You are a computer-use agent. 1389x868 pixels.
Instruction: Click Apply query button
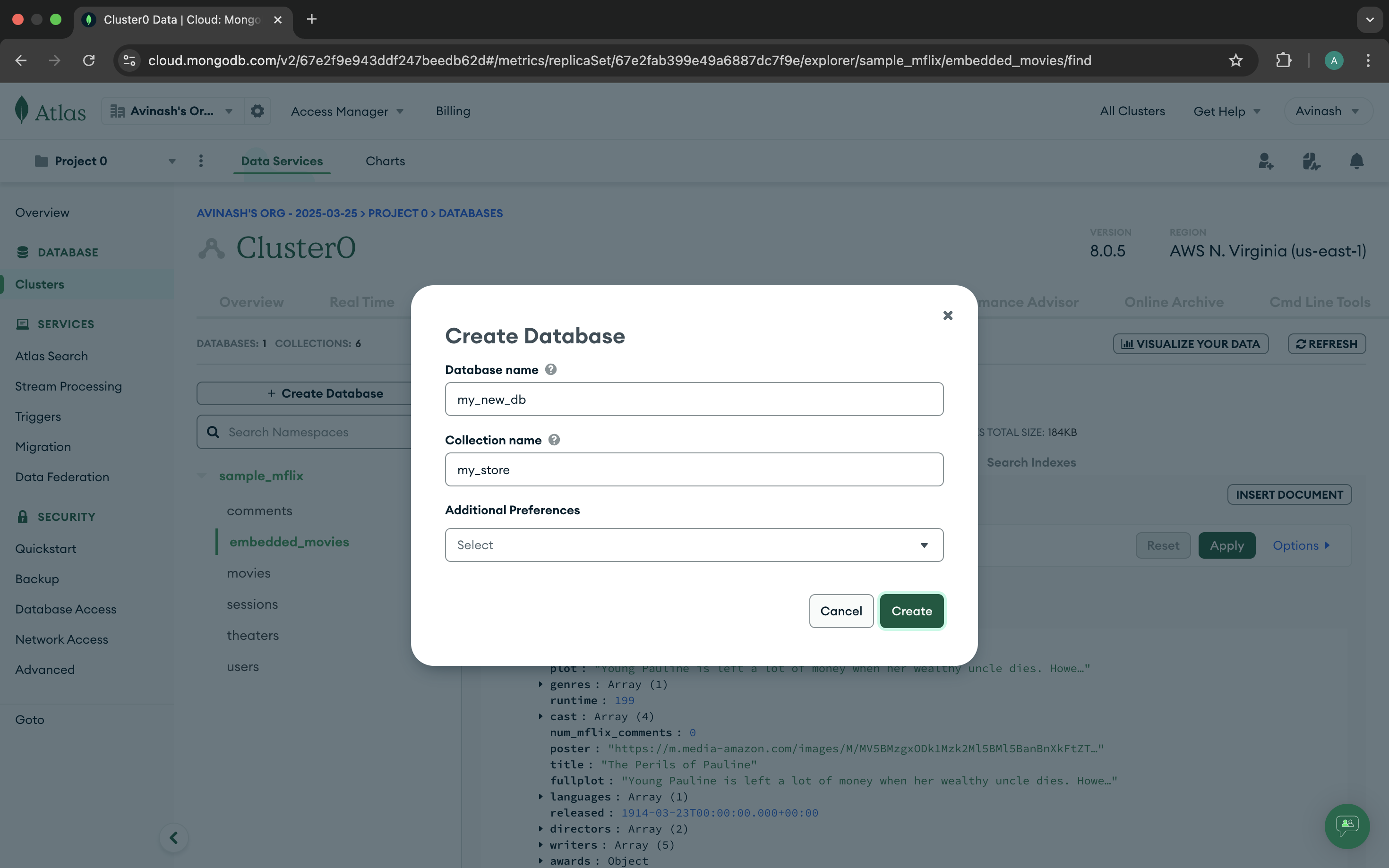click(1226, 545)
